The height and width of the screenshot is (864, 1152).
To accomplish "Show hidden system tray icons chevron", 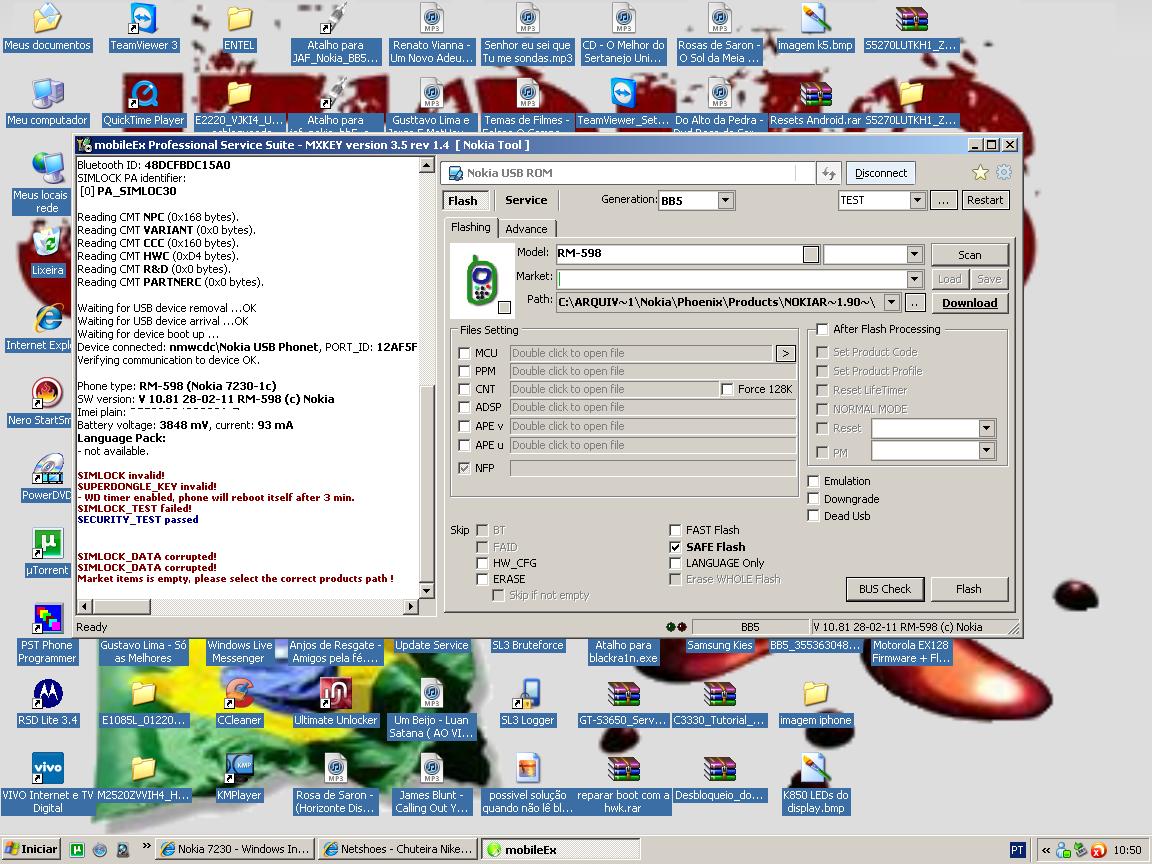I will 1045,850.
